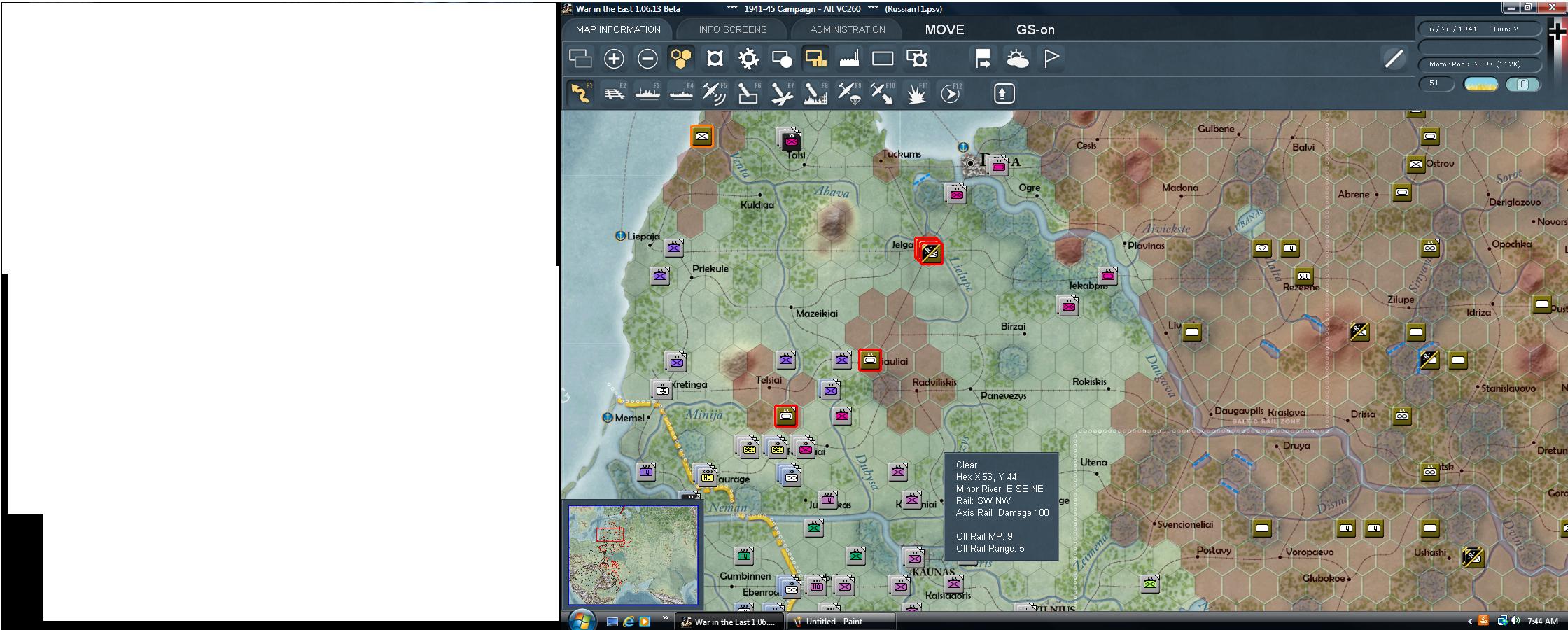Toggle the factory overlay icon

849,58
